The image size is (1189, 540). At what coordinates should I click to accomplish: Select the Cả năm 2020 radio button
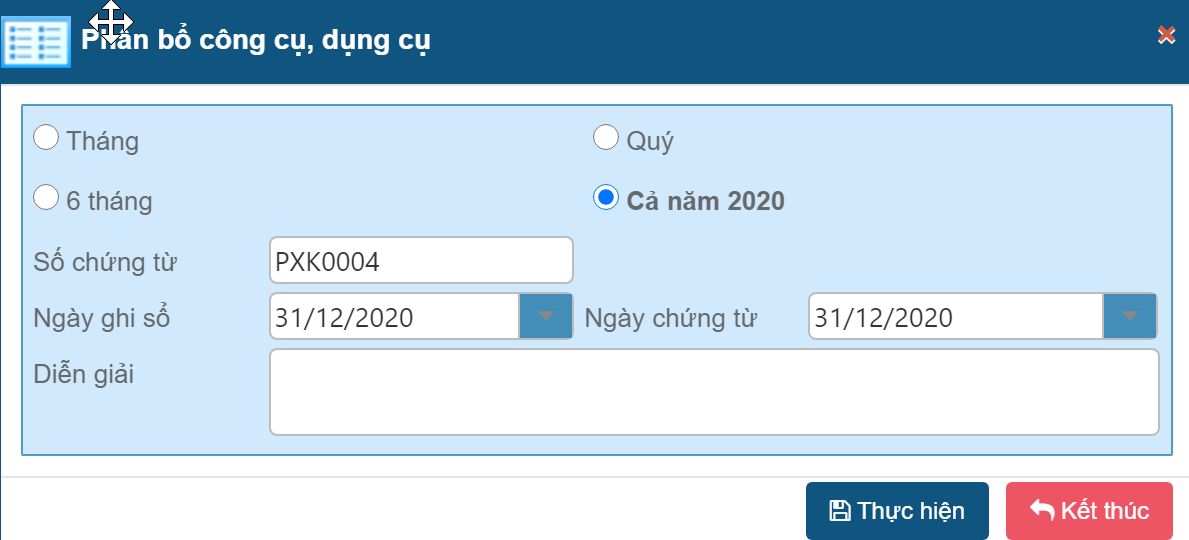(x=606, y=198)
